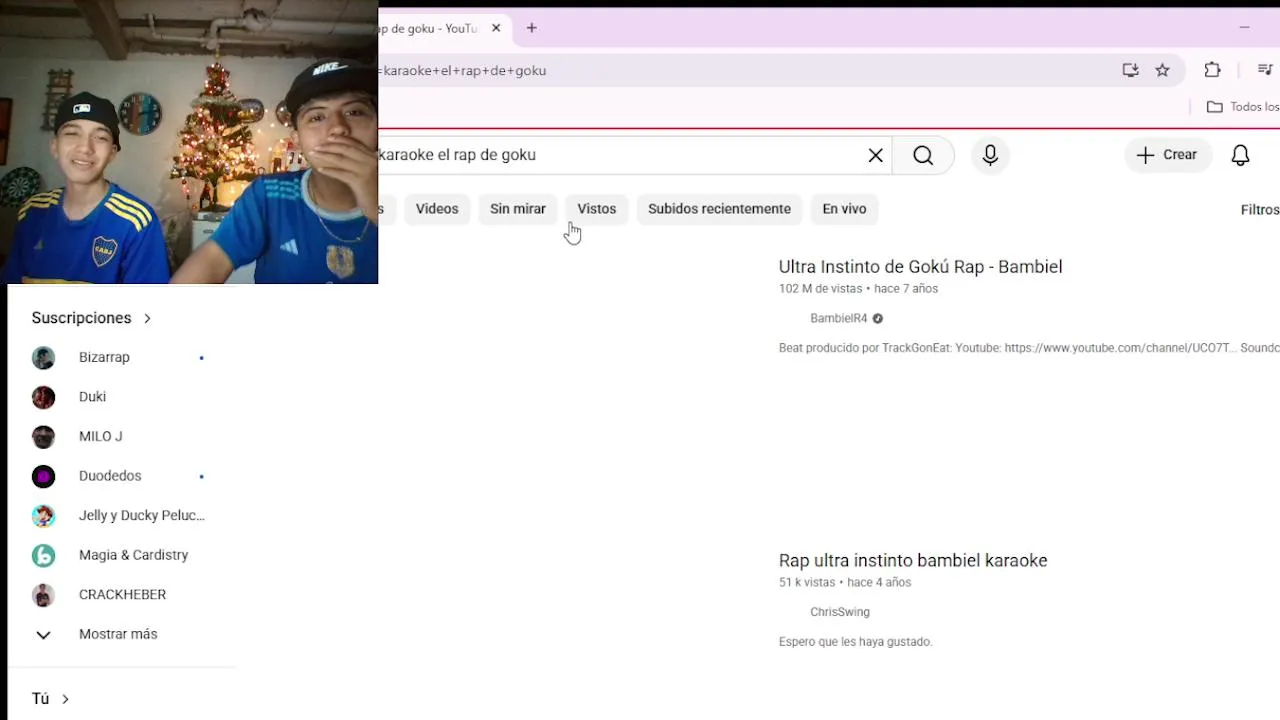The height and width of the screenshot is (720, 1280).
Task: Click the BambielR4 verified badge
Action: point(877,318)
